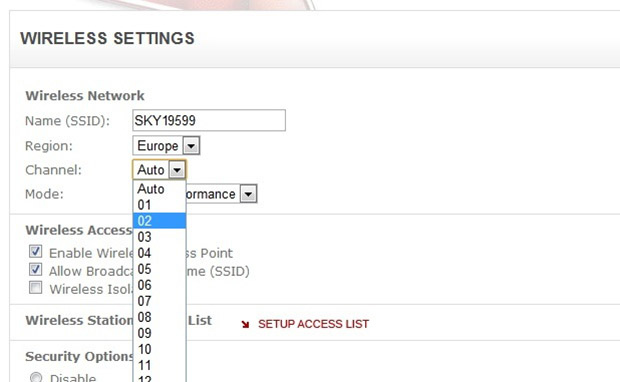Expand the Region dropdown arrow
The width and height of the screenshot is (620, 382).
191,146
